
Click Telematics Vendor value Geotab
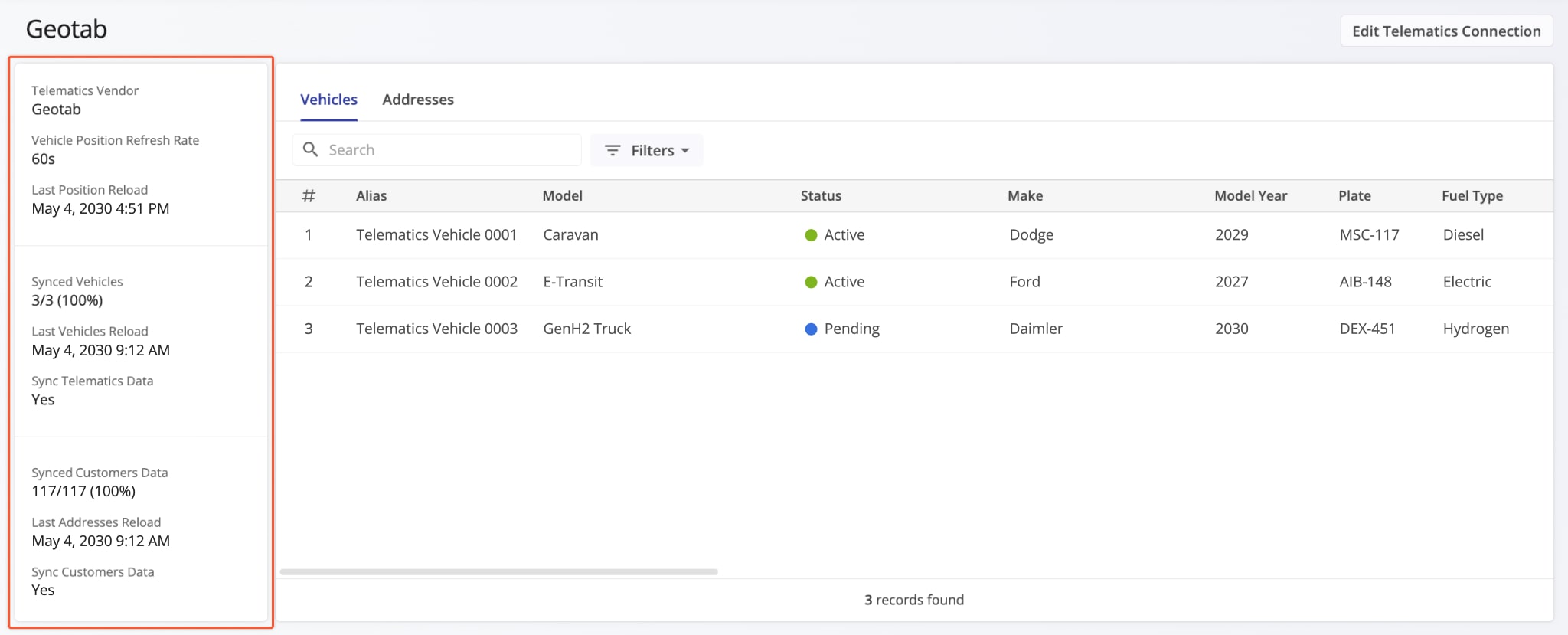click(56, 110)
